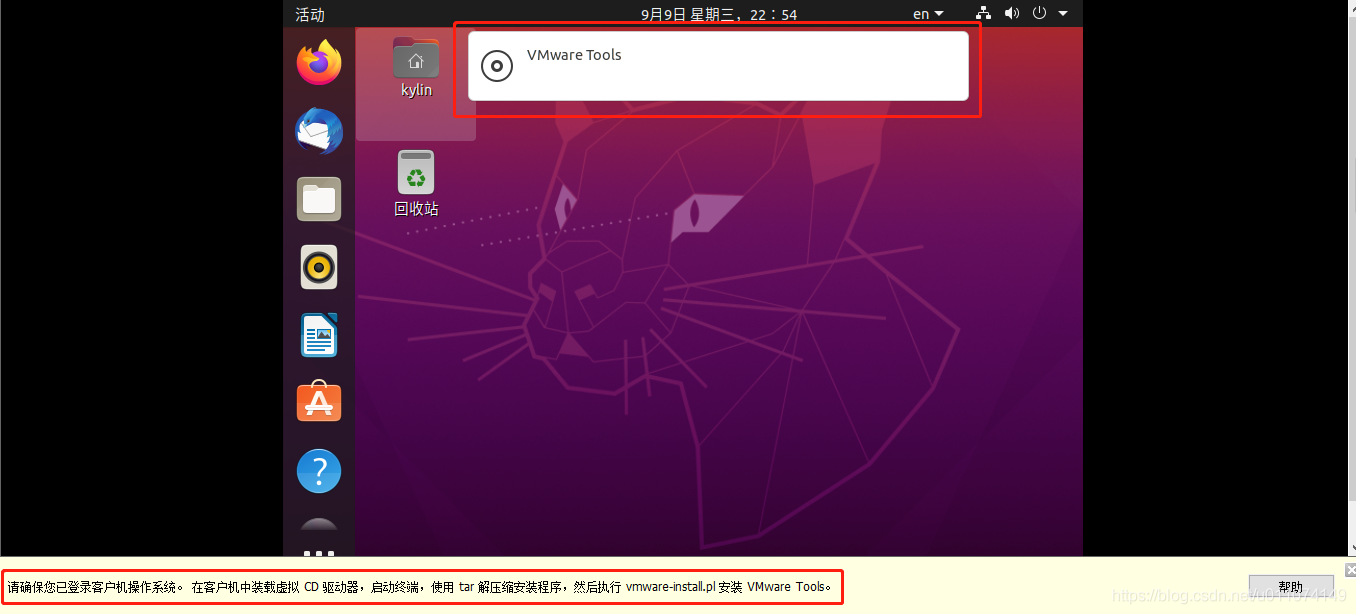Open Firefox from the dock

click(x=319, y=63)
